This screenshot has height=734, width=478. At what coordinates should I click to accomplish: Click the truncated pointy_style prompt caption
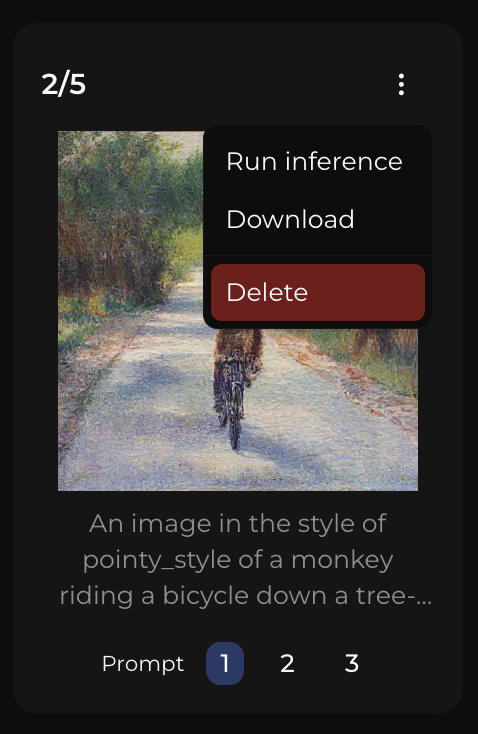(239, 560)
